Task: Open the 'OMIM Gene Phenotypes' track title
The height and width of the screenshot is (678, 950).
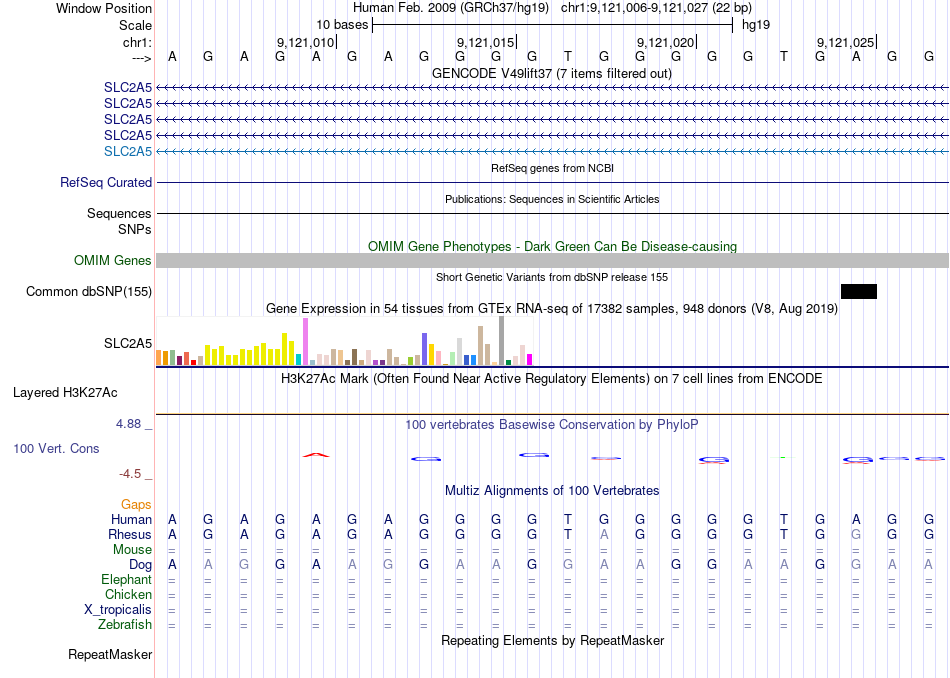Action: tap(552, 247)
